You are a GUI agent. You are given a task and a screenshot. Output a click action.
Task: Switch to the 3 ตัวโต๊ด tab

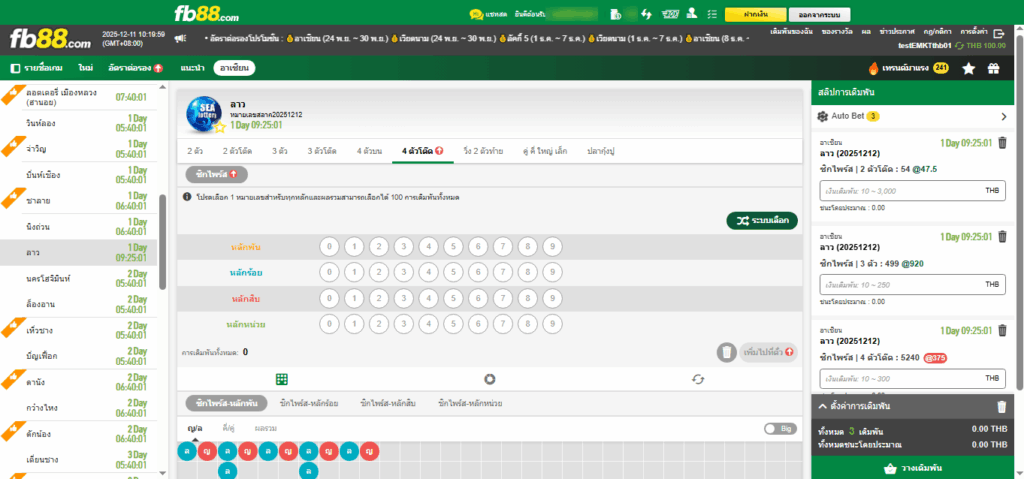click(x=322, y=151)
